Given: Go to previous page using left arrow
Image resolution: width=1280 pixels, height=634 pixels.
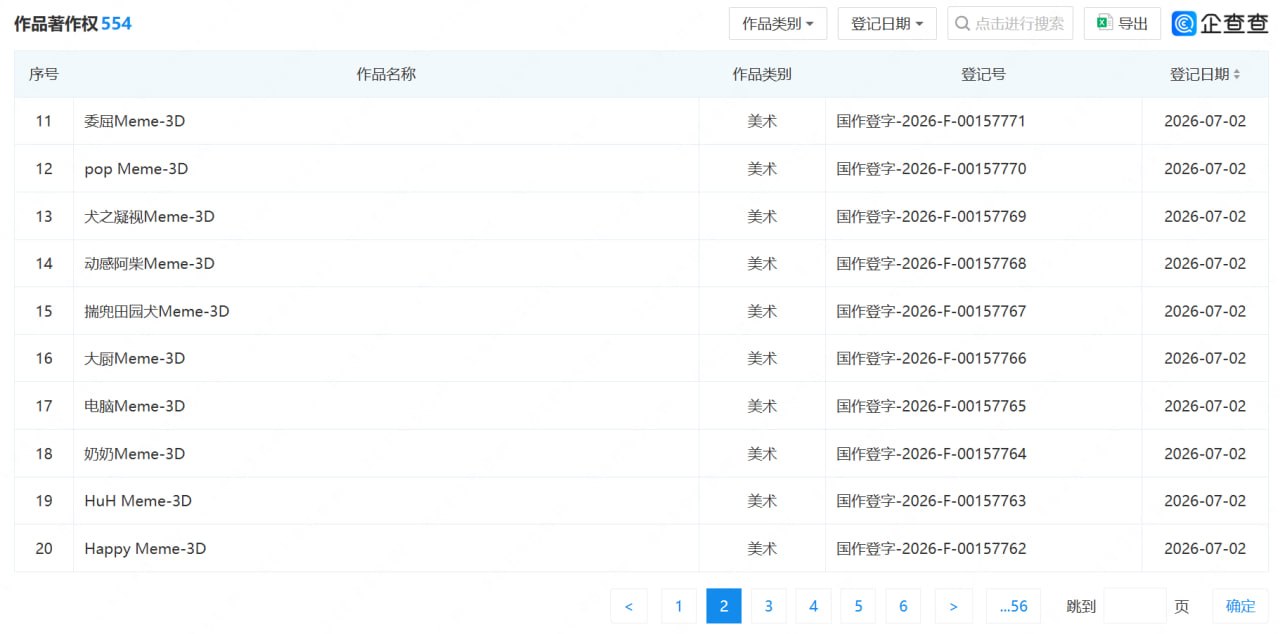Looking at the screenshot, I should (629, 606).
